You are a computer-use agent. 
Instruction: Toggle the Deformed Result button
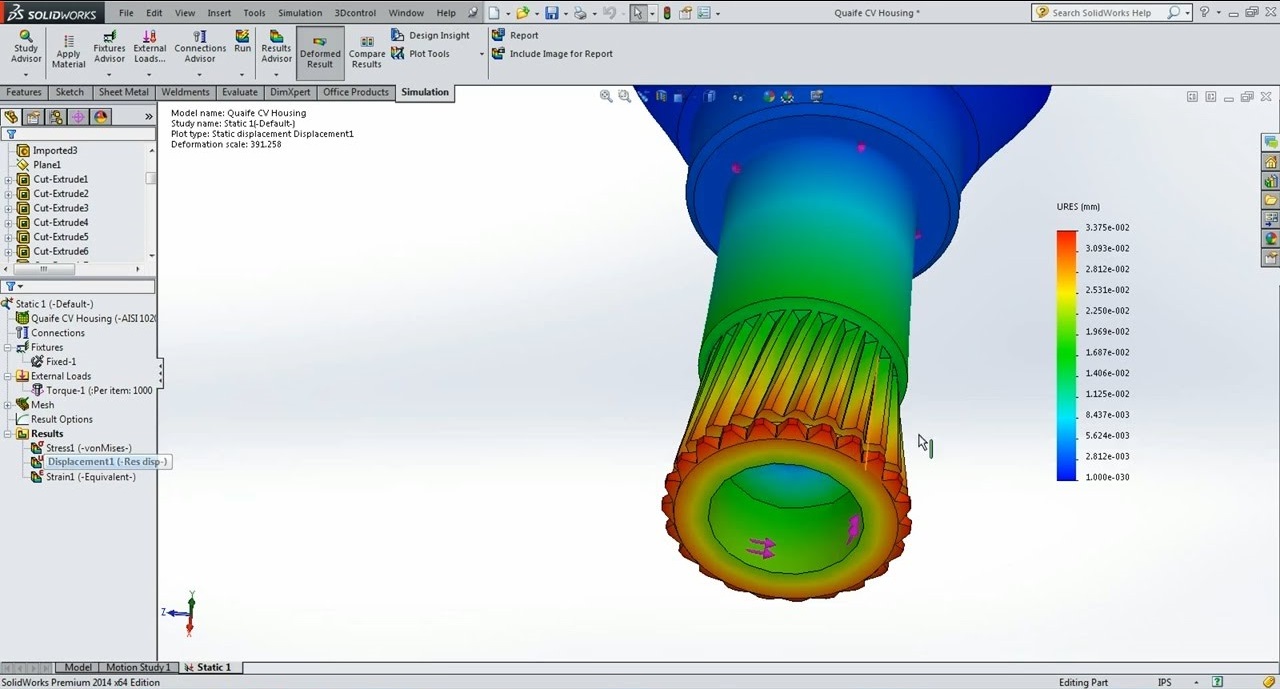coord(320,52)
